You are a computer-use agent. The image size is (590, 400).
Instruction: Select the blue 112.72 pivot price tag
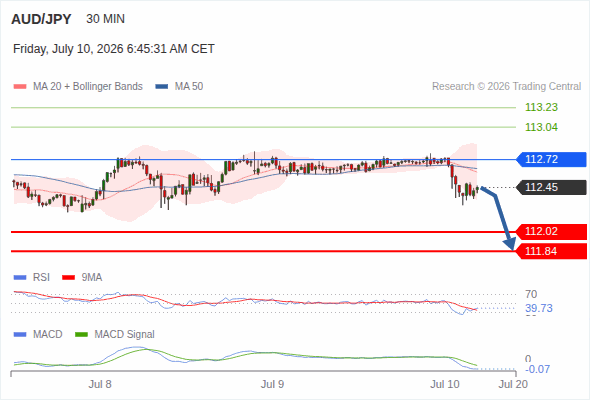point(551,159)
